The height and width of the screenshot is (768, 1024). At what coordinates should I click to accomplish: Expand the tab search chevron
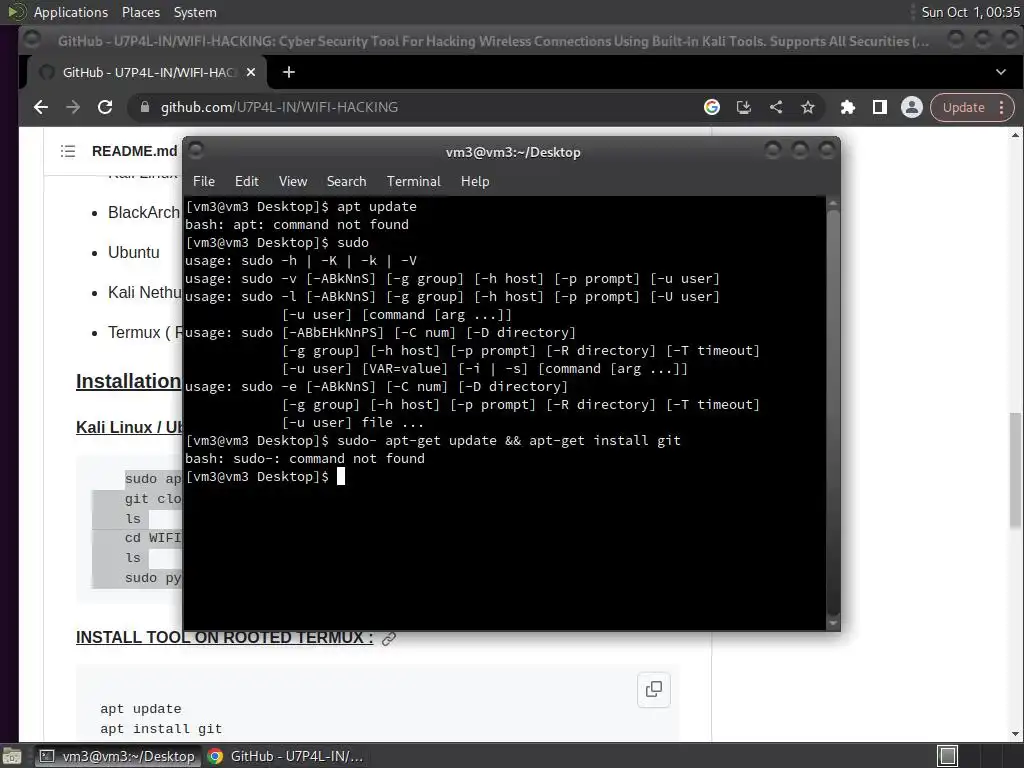click(x=1000, y=72)
